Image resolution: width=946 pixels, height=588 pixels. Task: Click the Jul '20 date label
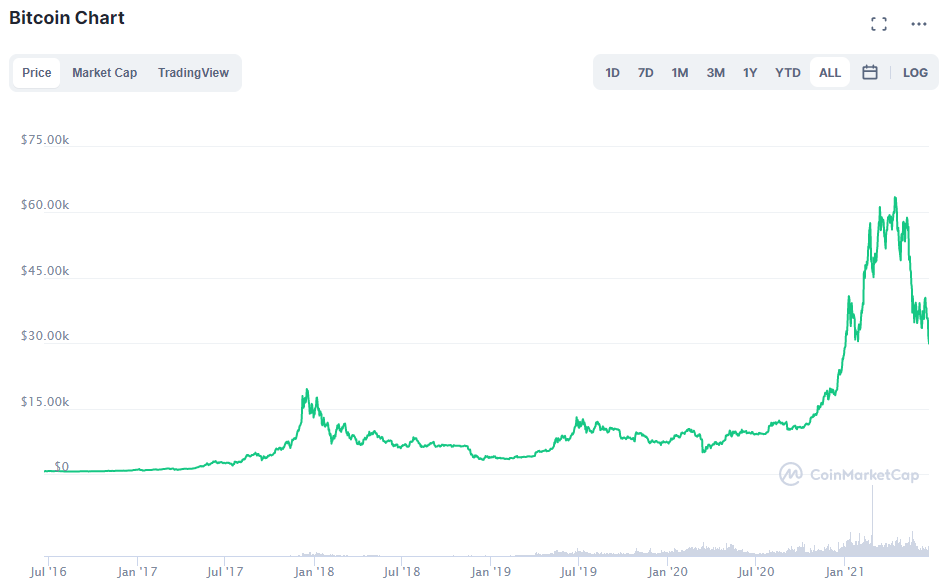(755, 572)
